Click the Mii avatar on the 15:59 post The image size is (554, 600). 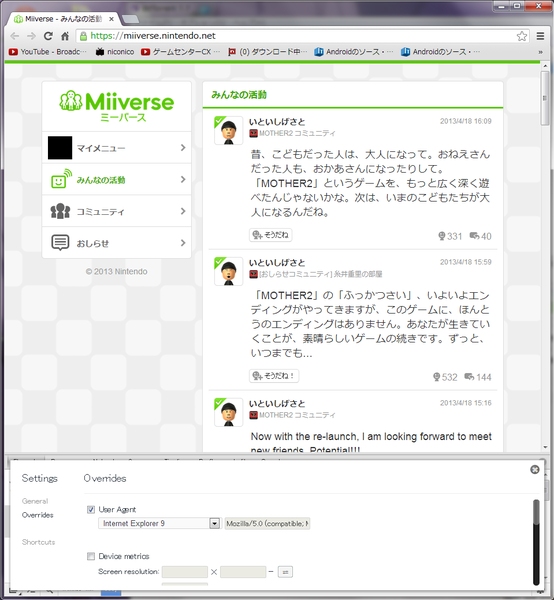click(x=228, y=271)
